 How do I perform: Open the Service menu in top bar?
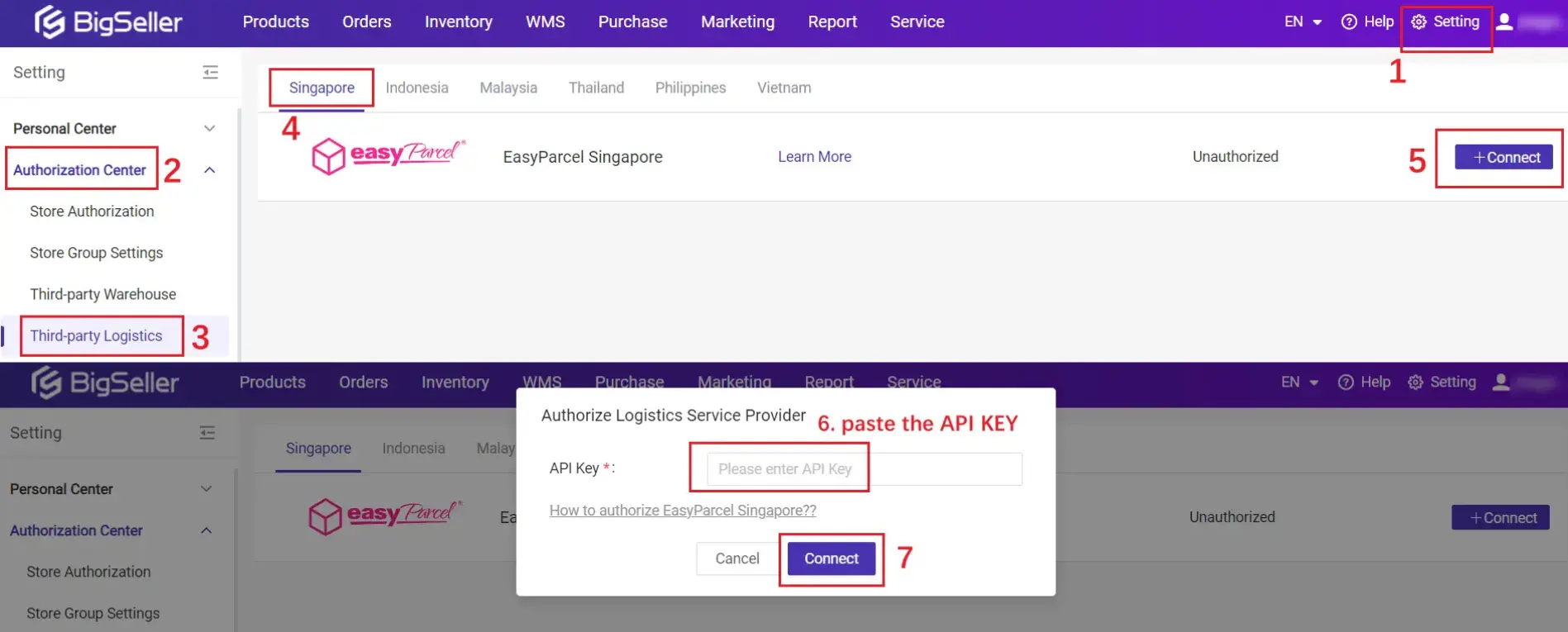tap(917, 22)
